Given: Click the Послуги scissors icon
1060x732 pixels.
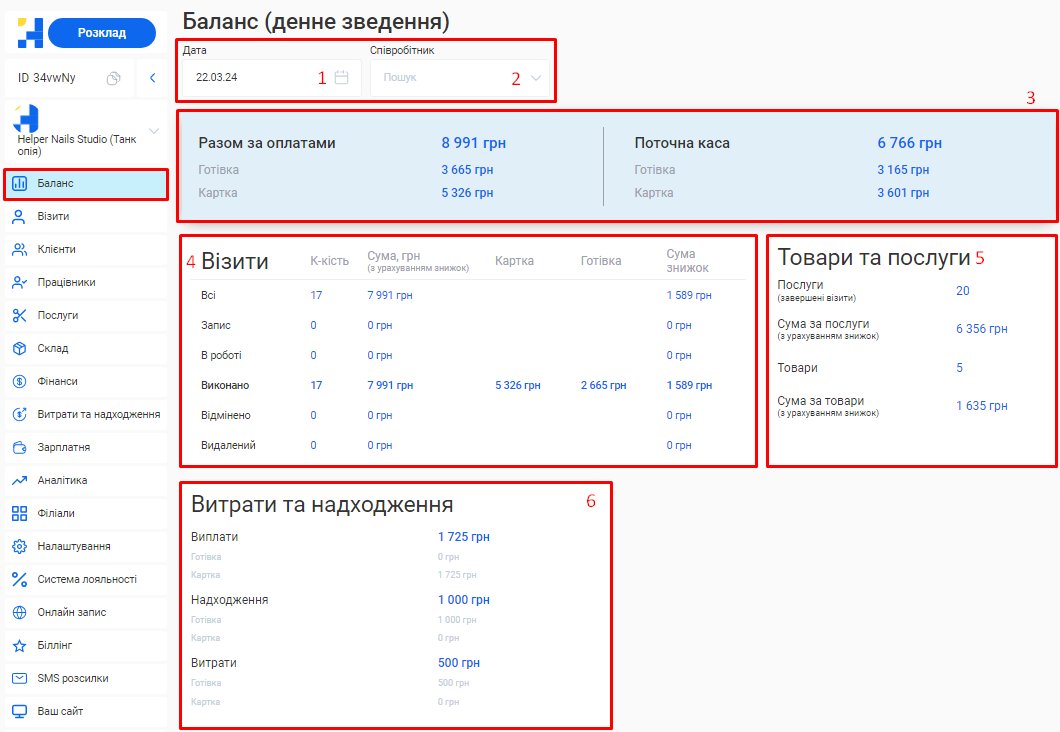Looking at the screenshot, I should point(19,316).
